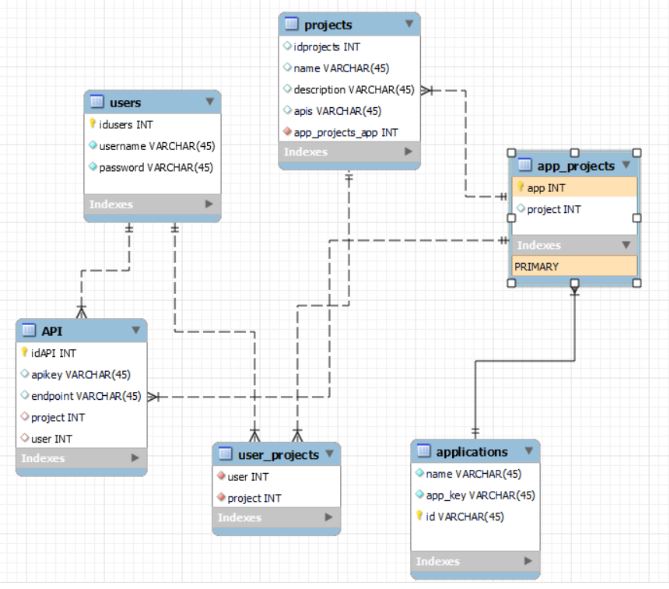Collapse the projects table with header arrow
Image resolution: width=669 pixels, height=589 pixels.
pyautogui.click(x=409, y=24)
